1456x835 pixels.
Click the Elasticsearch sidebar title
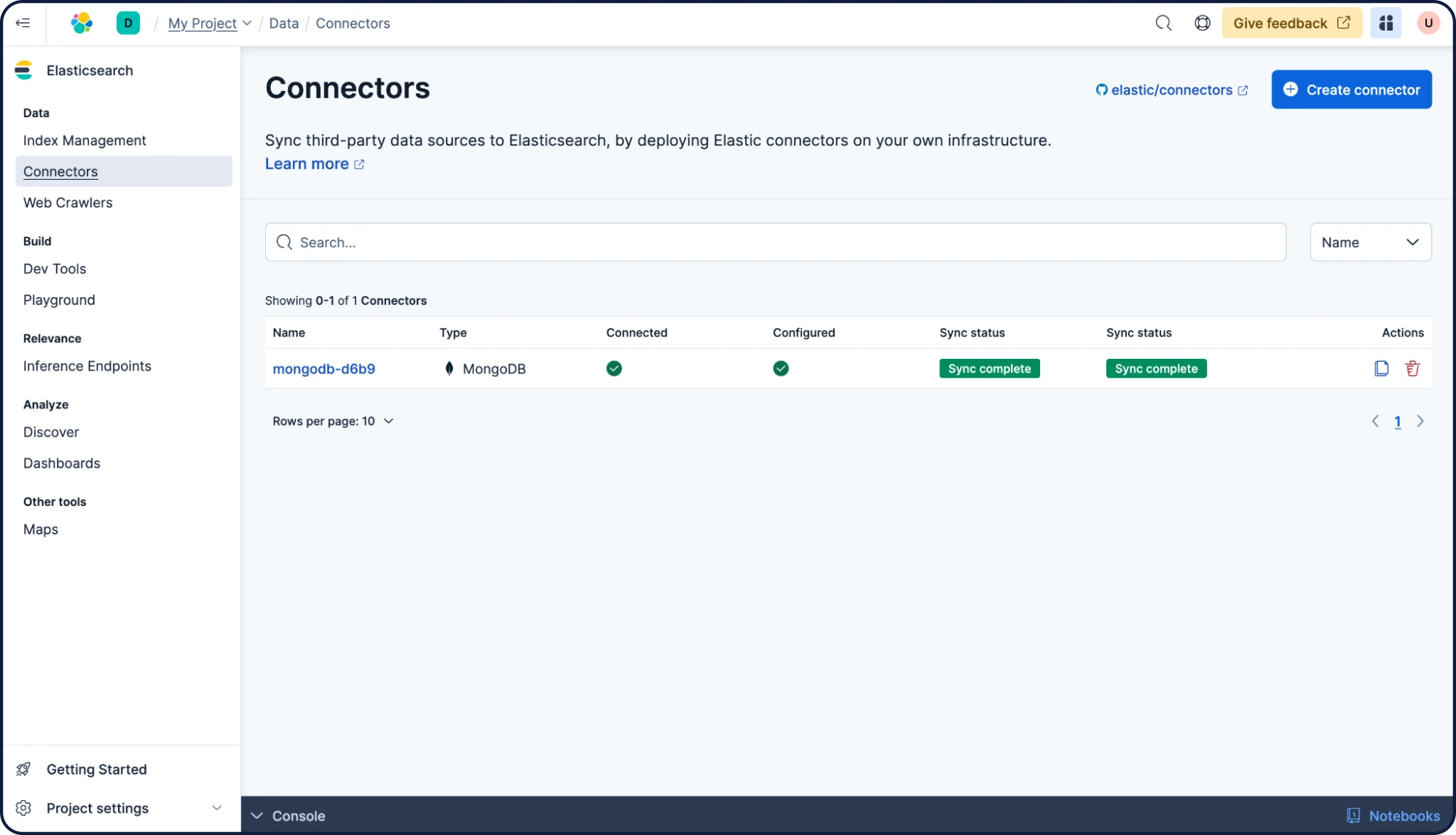tap(90, 71)
